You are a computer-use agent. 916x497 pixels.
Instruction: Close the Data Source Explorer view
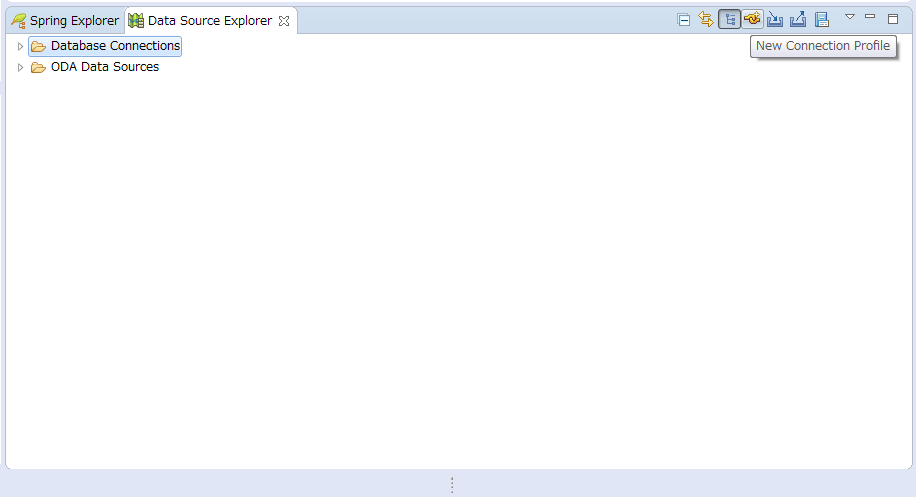click(x=284, y=21)
